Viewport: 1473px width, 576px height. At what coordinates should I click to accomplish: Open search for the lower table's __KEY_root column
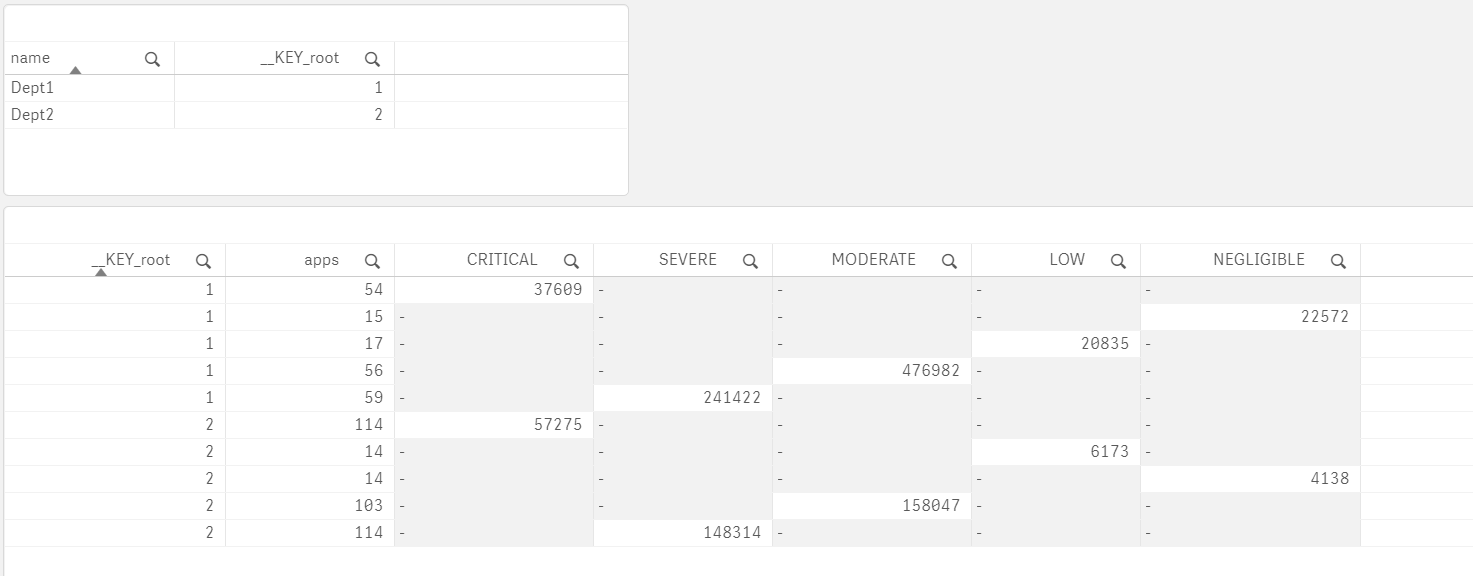point(203,261)
